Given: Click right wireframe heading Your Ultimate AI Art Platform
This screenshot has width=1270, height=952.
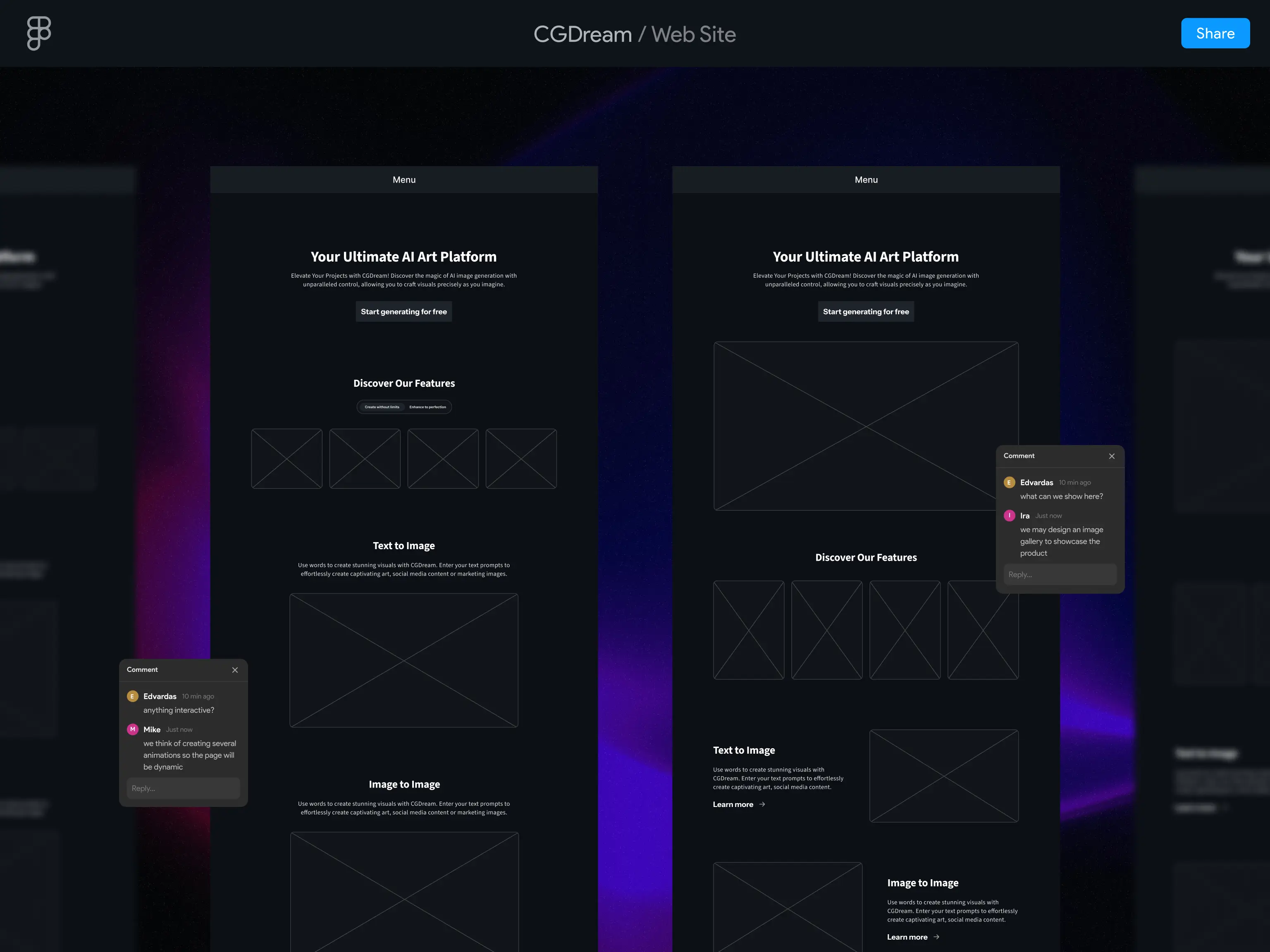Looking at the screenshot, I should click(x=866, y=257).
